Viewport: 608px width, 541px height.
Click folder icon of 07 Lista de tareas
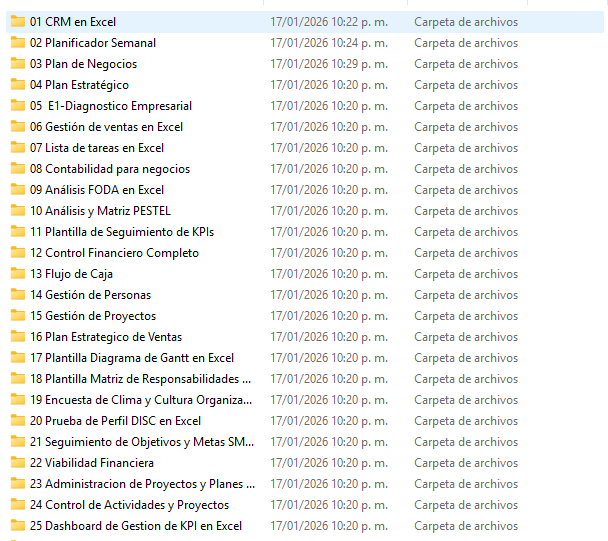coord(18,147)
